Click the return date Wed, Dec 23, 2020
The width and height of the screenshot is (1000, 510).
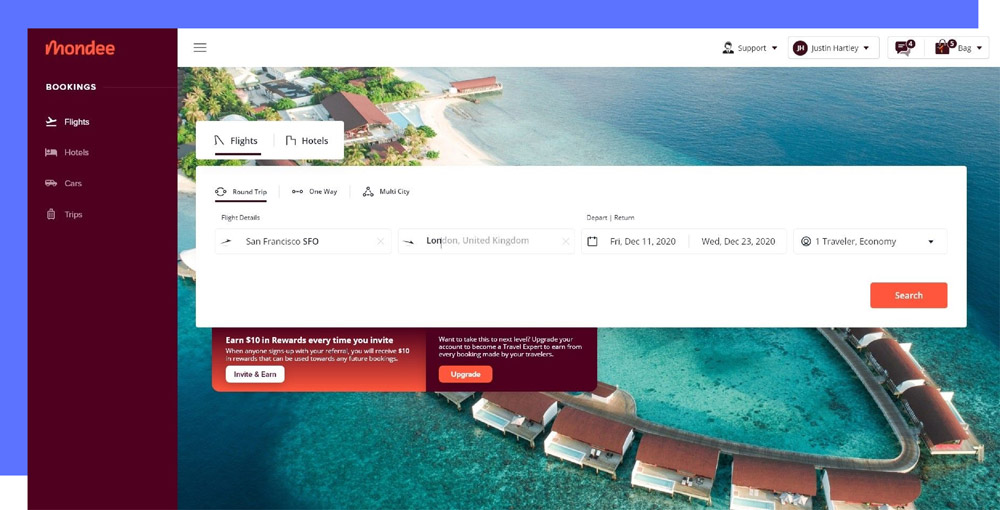(x=738, y=242)
